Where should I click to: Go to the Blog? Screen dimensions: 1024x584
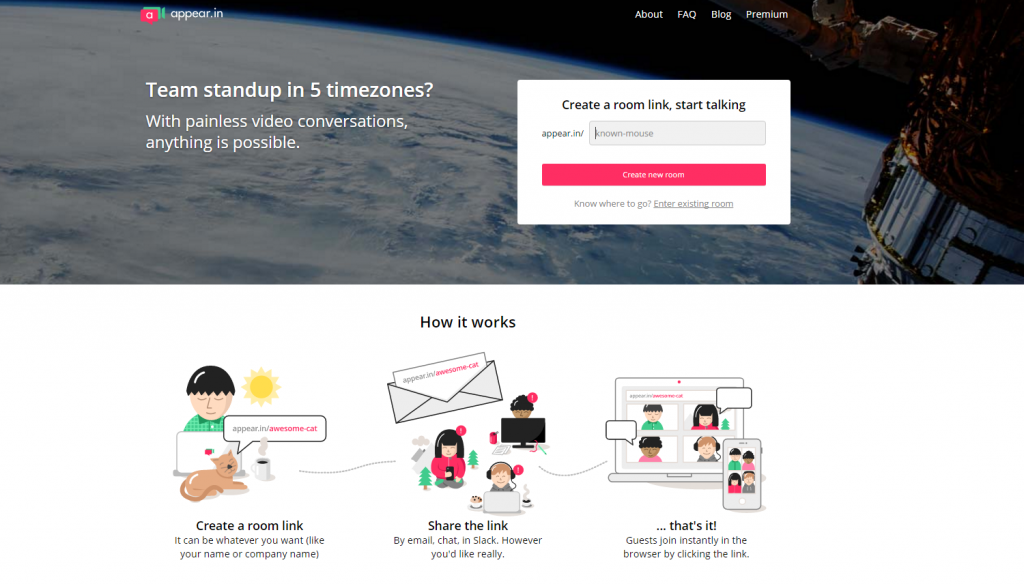click(721, 14)
